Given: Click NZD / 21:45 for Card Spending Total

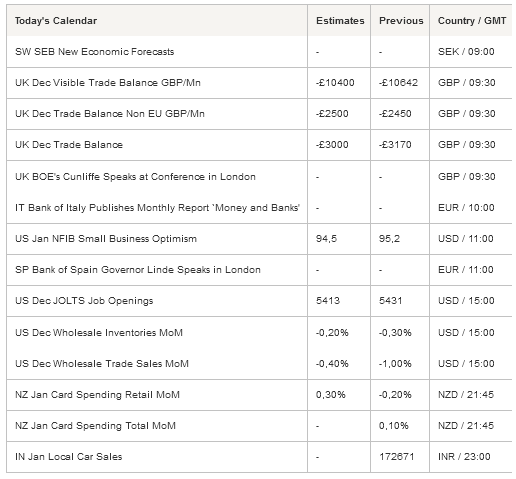Looking at the screenshot, I should point(466,426).
